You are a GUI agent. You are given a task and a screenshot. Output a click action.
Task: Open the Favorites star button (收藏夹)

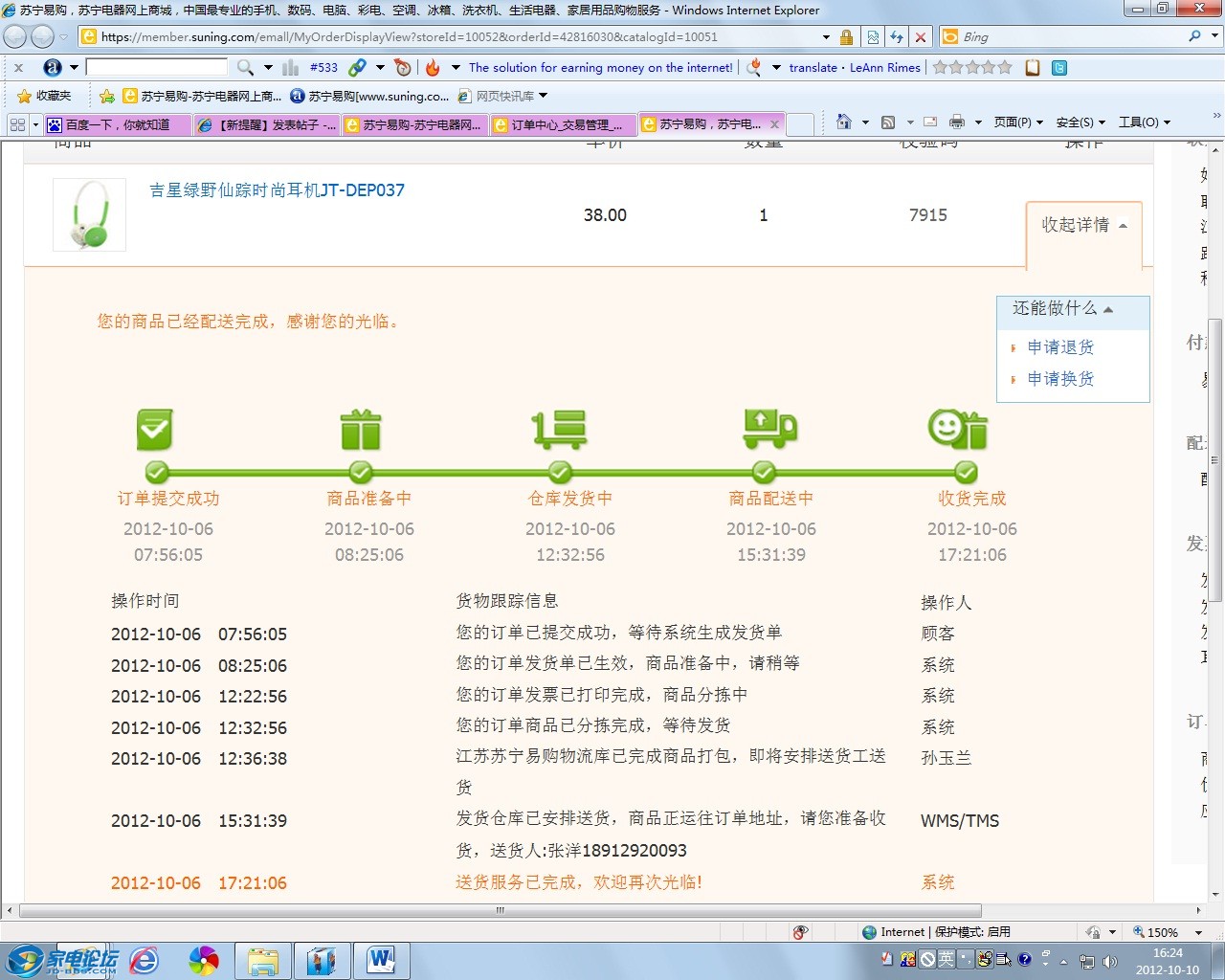[x=45, y=96]
